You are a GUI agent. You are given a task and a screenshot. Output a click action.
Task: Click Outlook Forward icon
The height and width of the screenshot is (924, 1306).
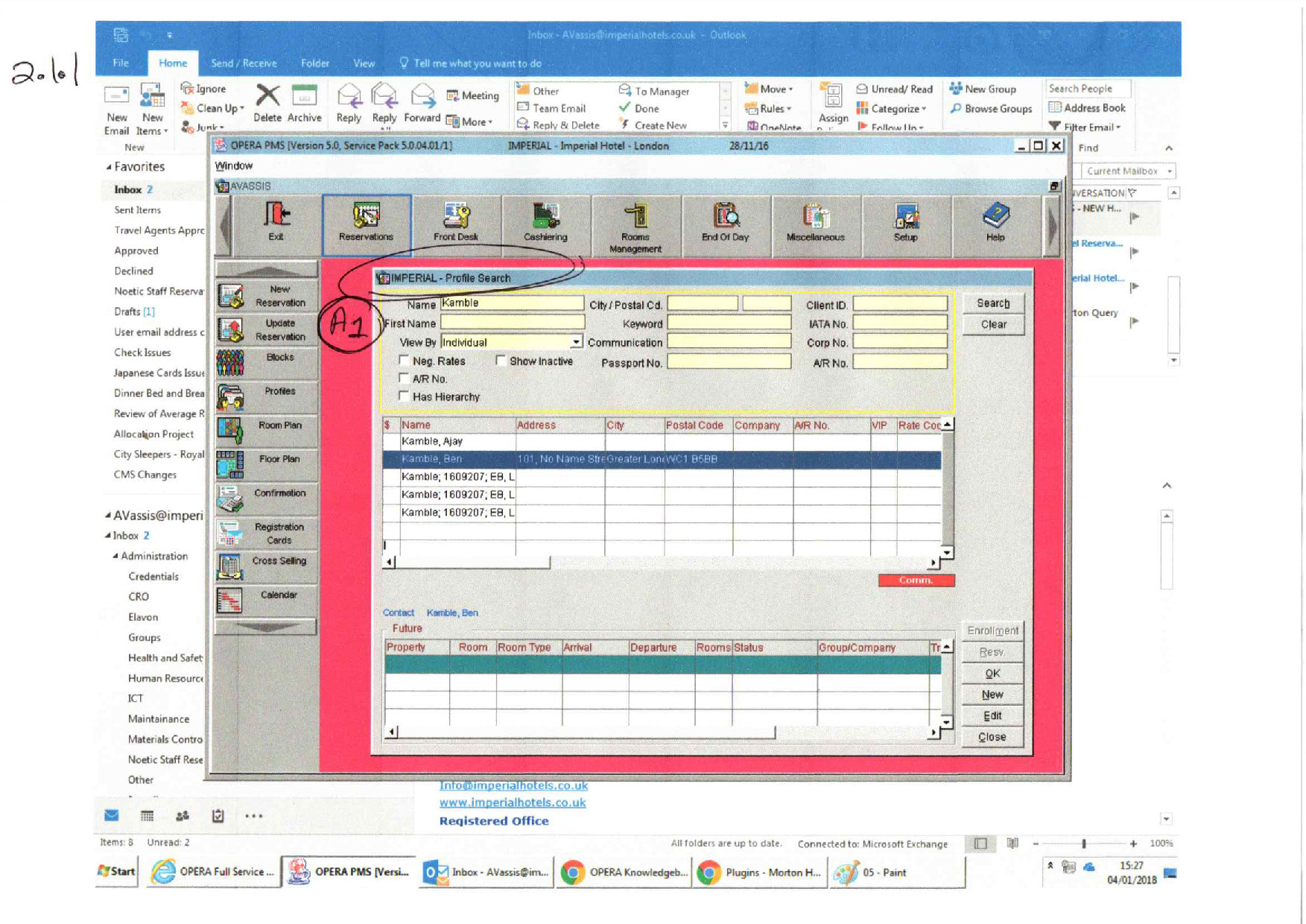(422, 103)
